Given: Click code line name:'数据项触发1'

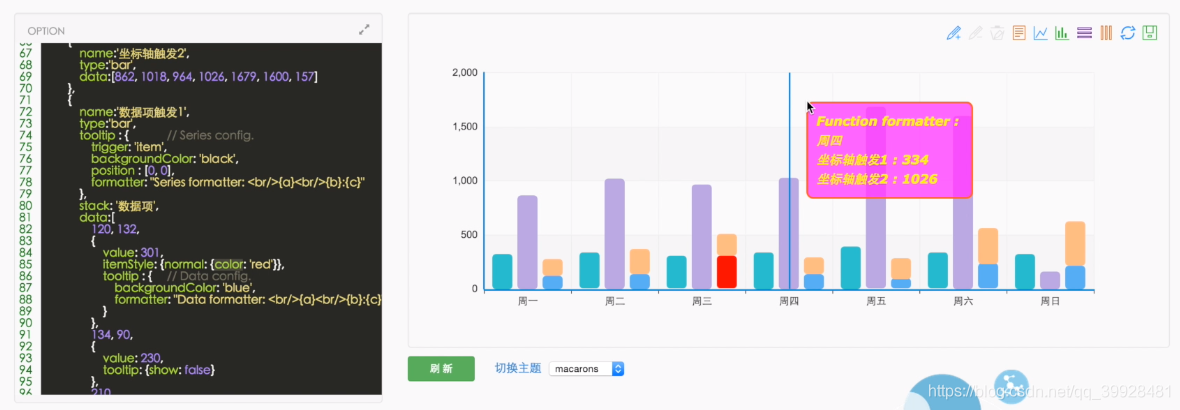Looking at the screenshot, I should 135,111.
